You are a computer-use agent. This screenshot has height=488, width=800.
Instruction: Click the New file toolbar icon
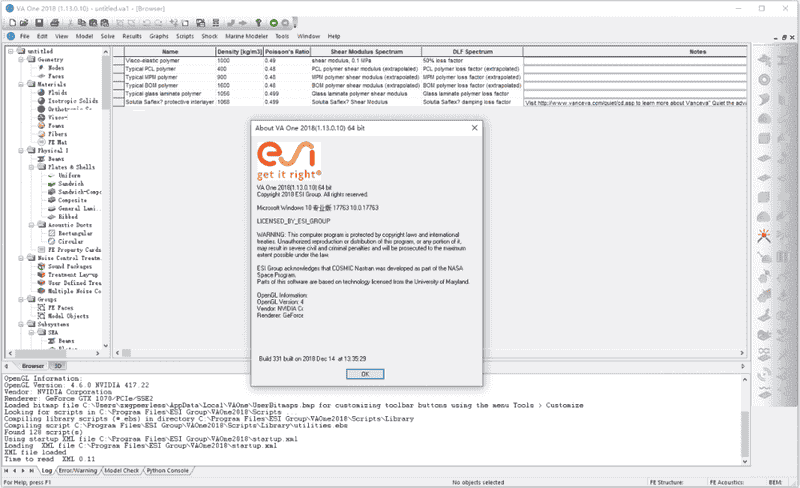click(x=12, y=23)
